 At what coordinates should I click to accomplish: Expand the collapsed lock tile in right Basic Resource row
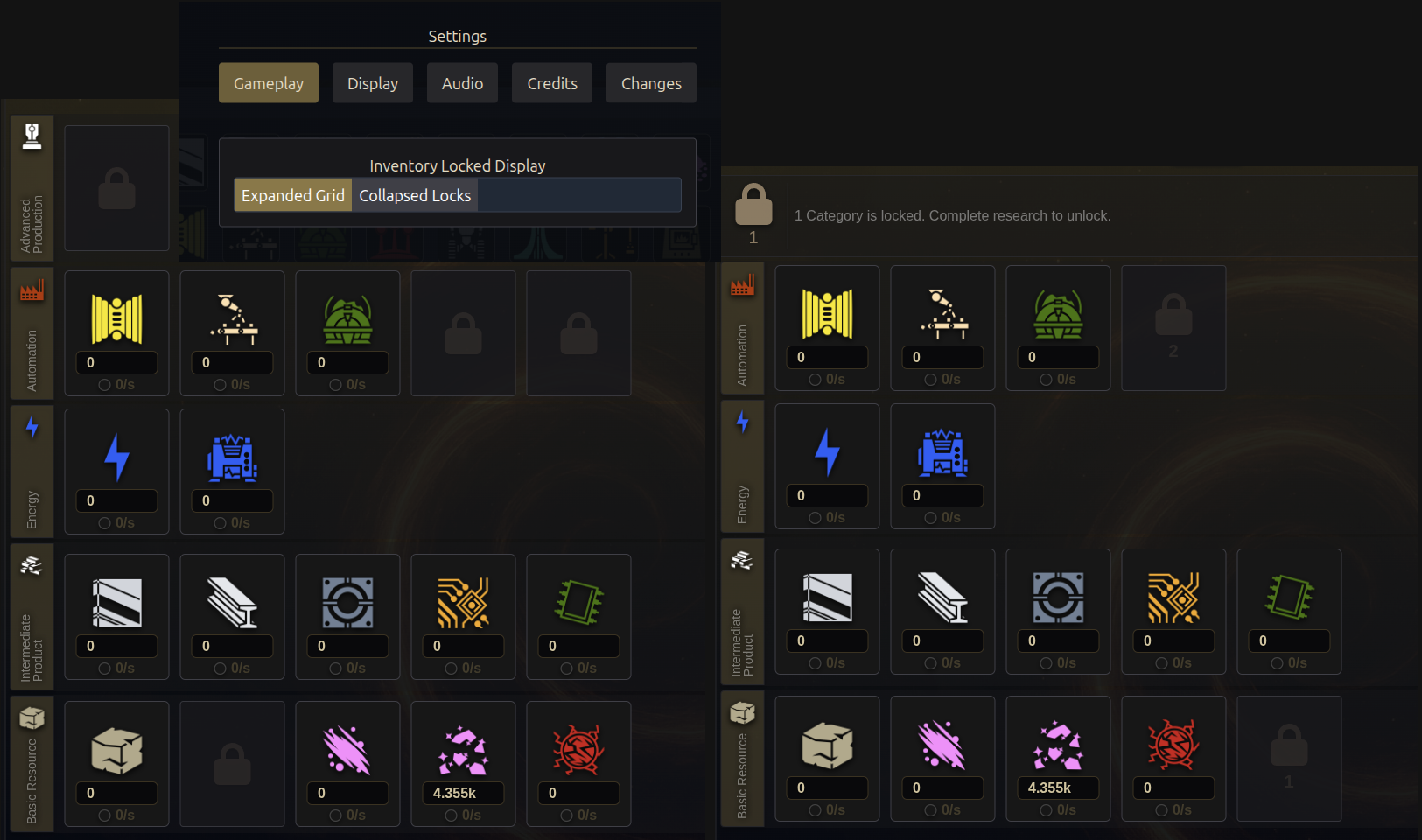click(1289, 759)
